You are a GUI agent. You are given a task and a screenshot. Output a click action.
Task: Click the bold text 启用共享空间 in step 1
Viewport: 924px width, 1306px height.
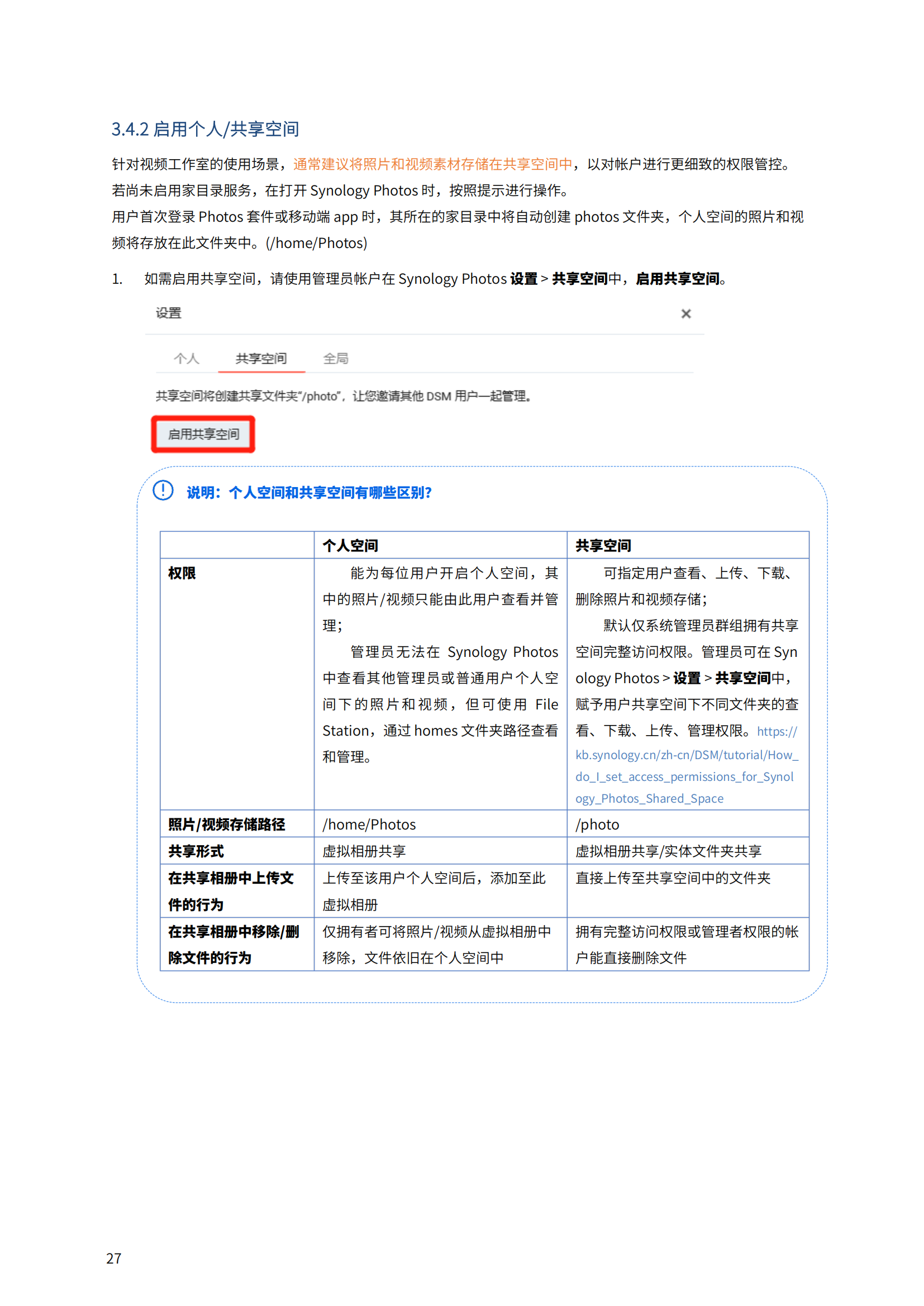[677, 279]
